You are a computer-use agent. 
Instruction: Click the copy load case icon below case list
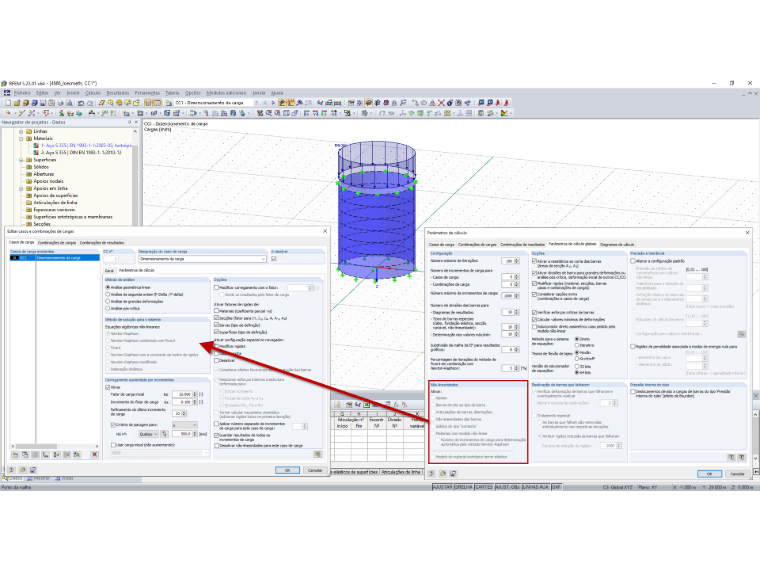click(x=25, y=455)
